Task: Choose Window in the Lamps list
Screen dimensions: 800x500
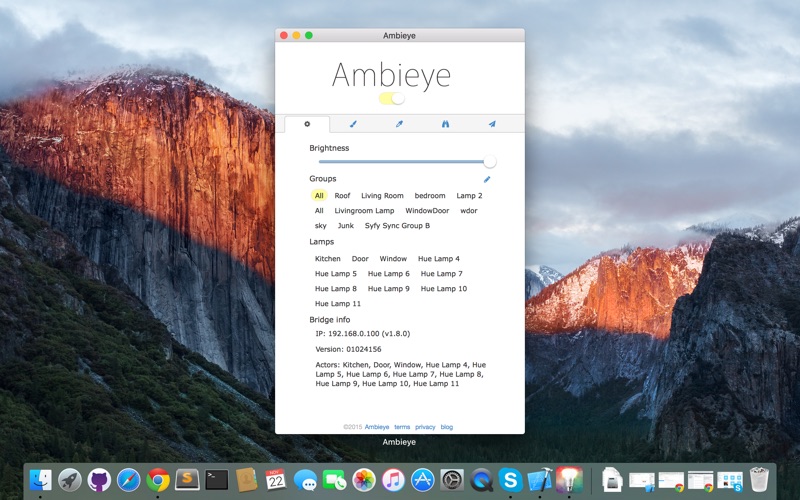Action: pos(393,259)
